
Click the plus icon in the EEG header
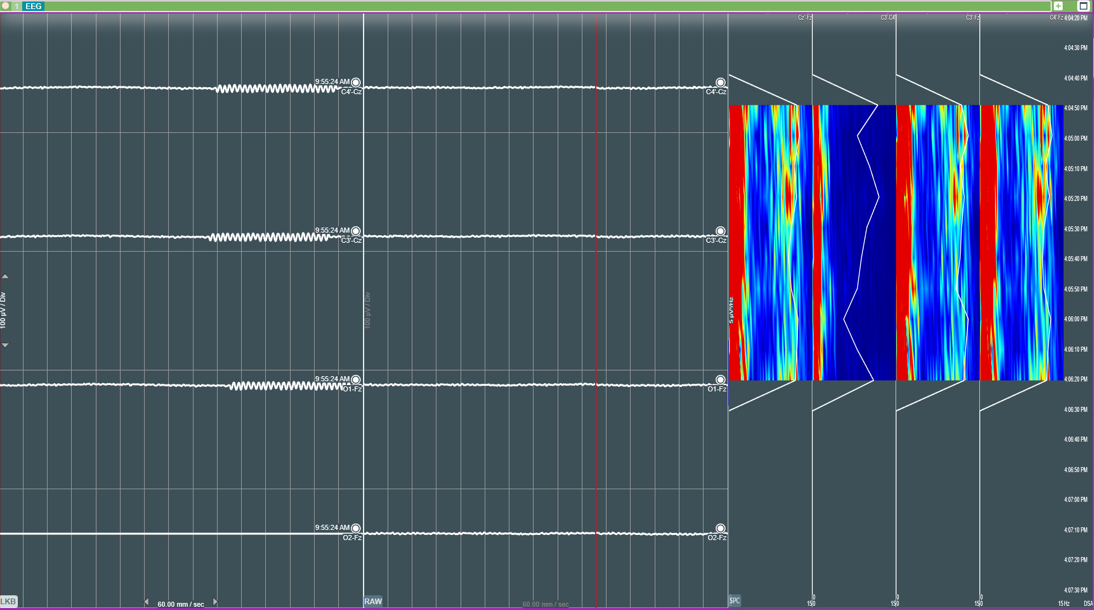(1058, 6)
